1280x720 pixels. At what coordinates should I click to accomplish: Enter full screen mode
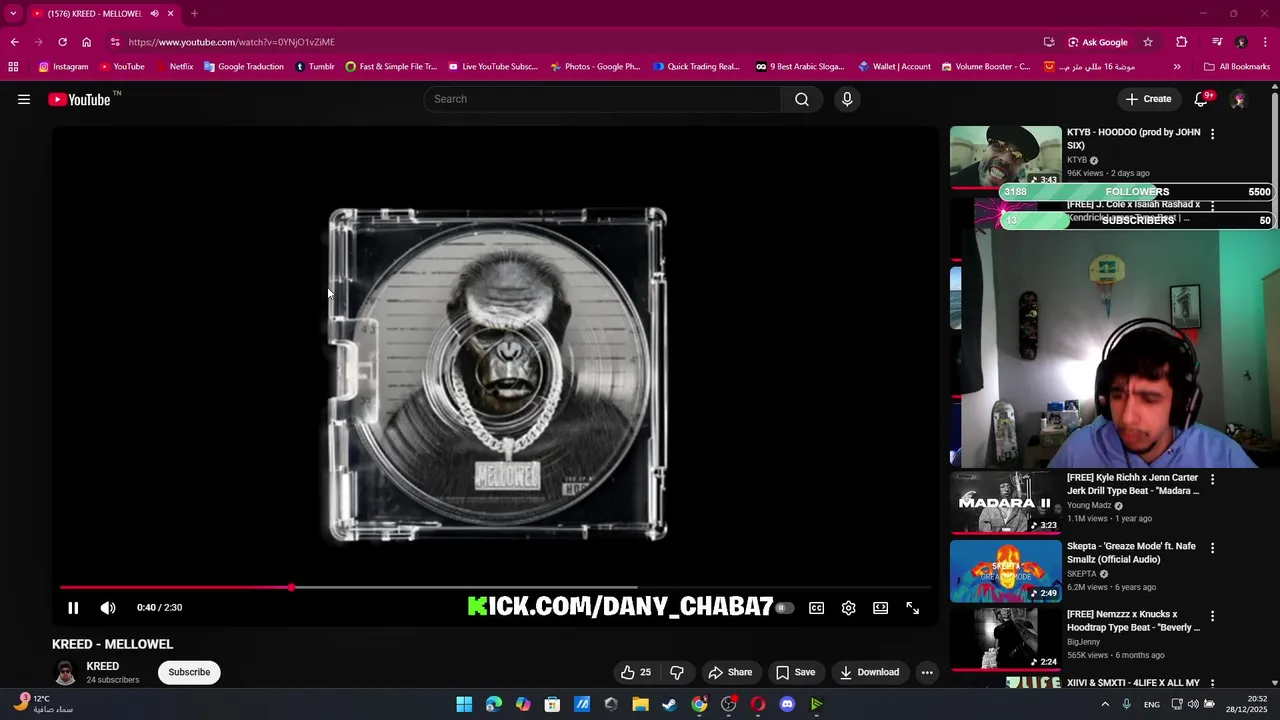click(913, 608)
